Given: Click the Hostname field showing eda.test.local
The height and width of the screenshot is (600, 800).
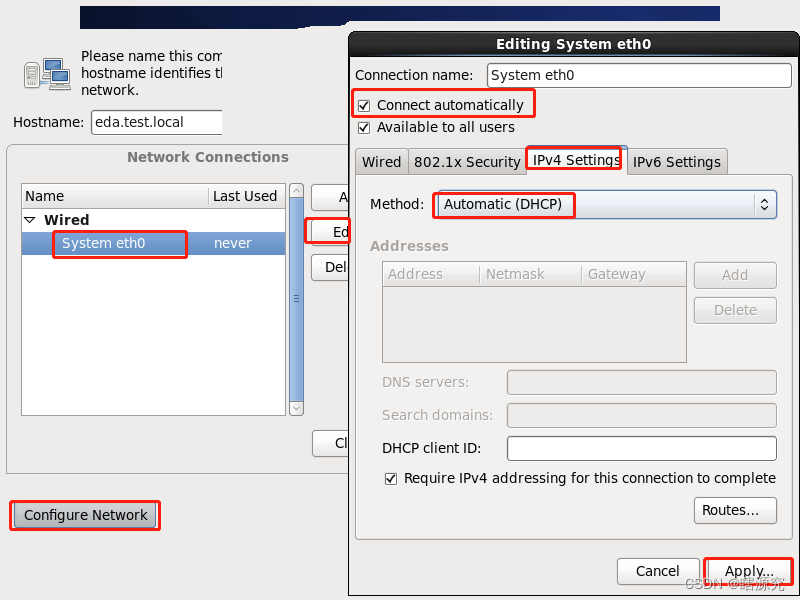Looking at the screenshot, I should (x=156, y=122).
